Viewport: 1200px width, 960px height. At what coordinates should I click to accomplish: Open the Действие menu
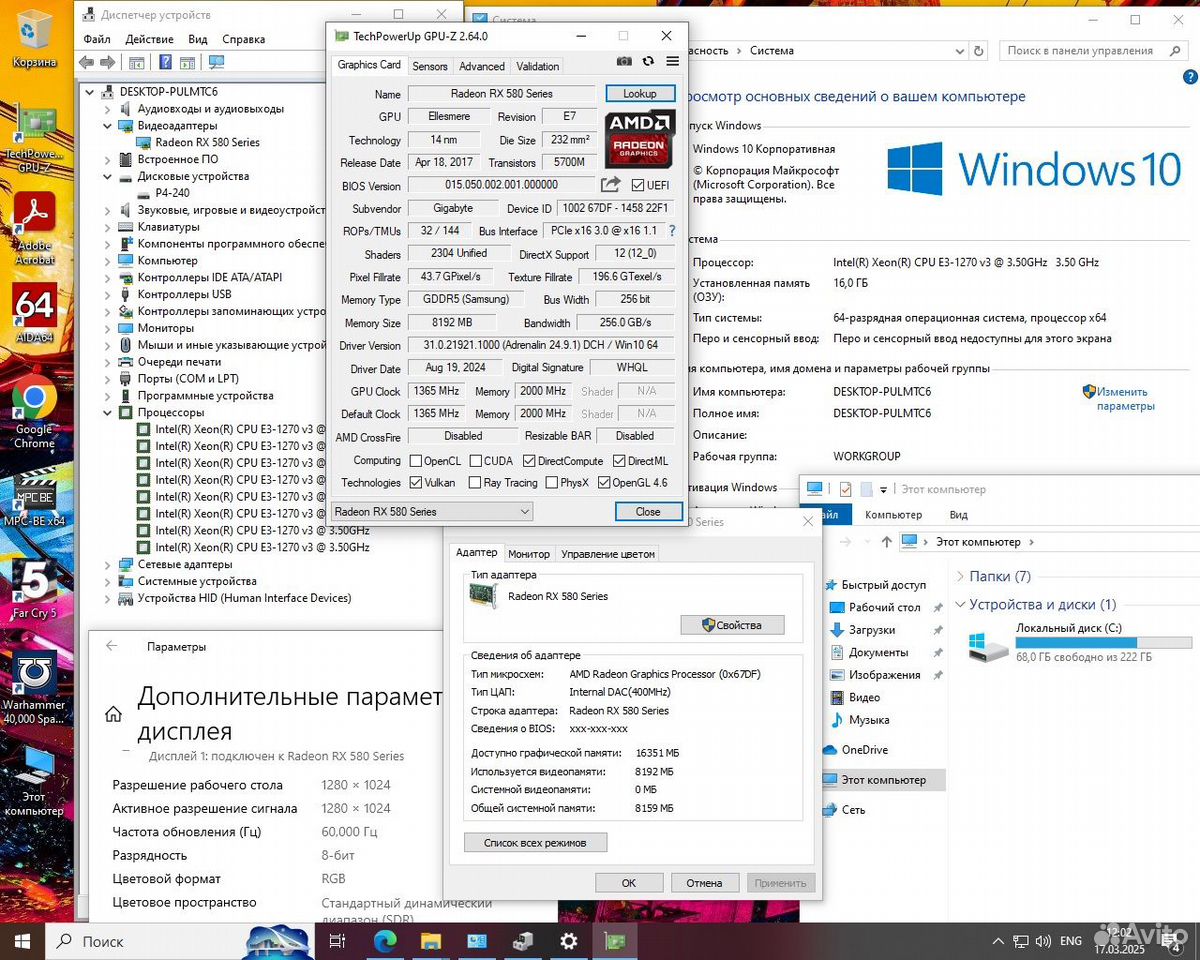coord(150,39)
